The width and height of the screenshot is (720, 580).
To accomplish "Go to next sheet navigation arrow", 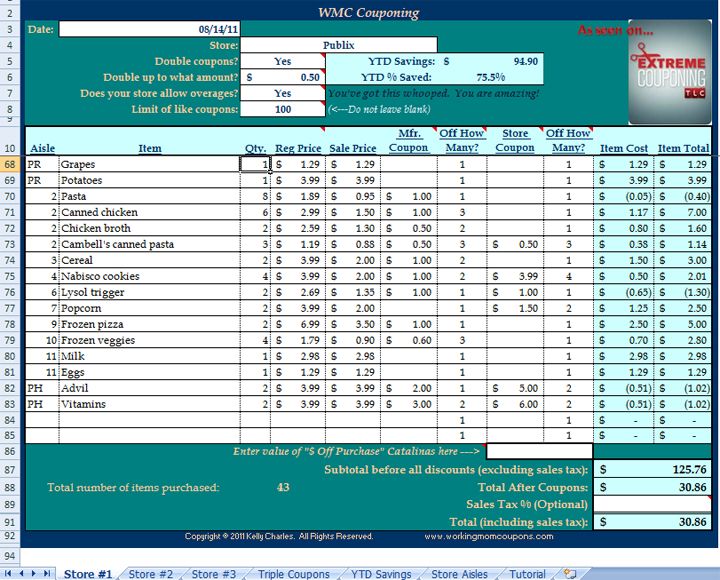I will (x=34, y=573).
